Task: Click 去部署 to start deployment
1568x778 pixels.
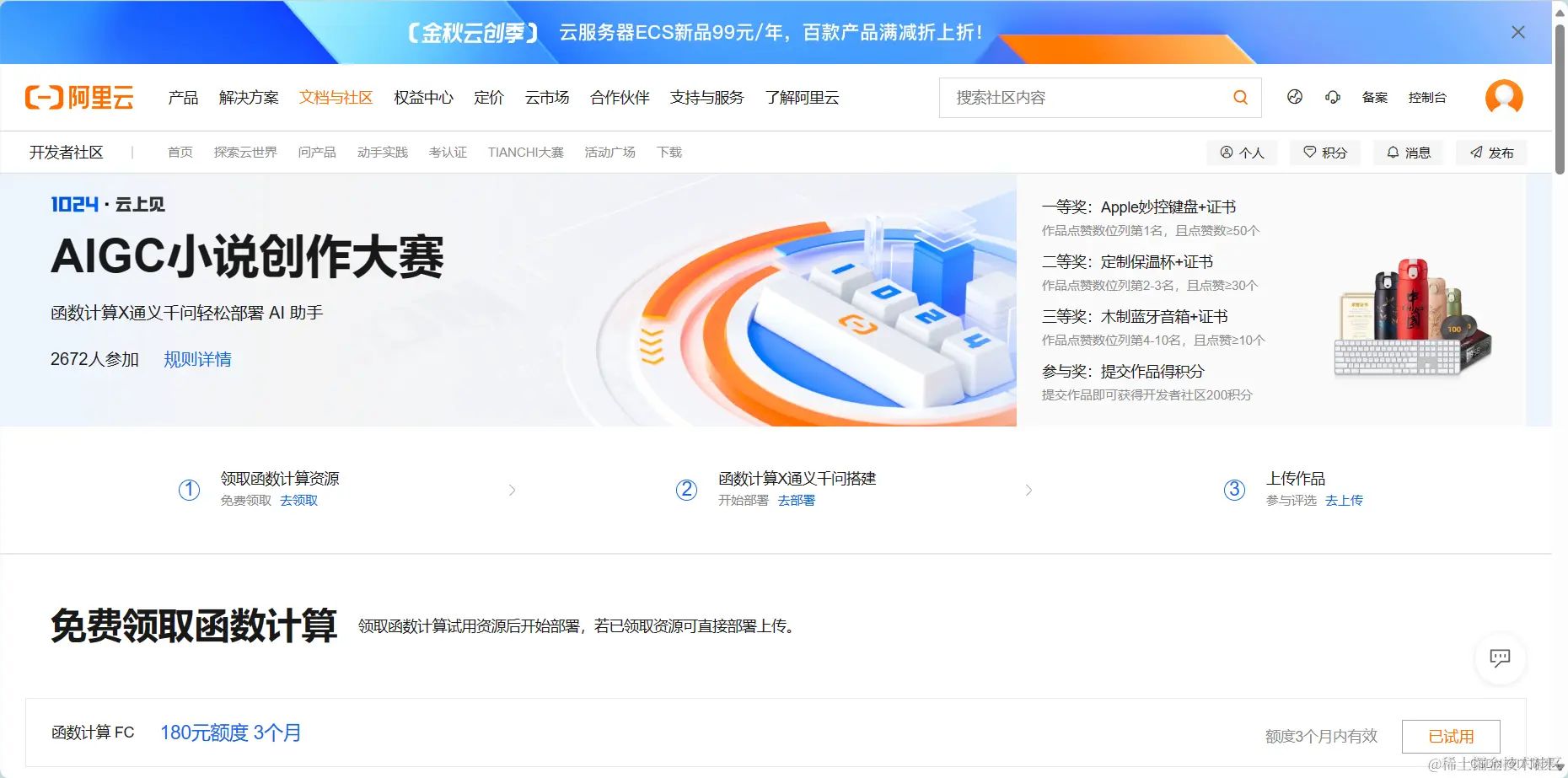Action: point(796,500)
